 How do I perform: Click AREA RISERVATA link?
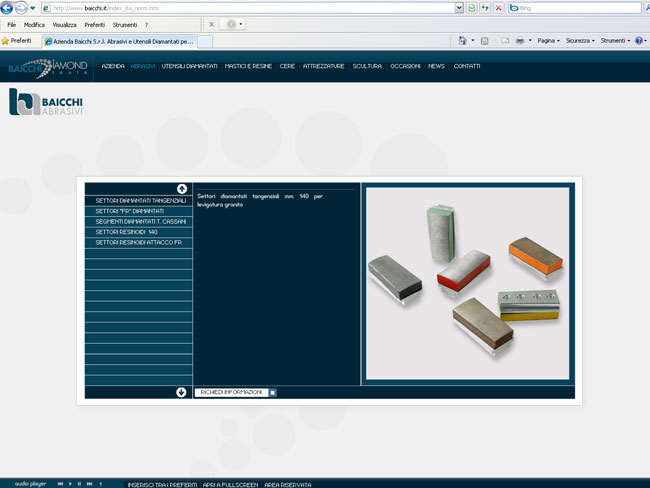coord(288,485)
